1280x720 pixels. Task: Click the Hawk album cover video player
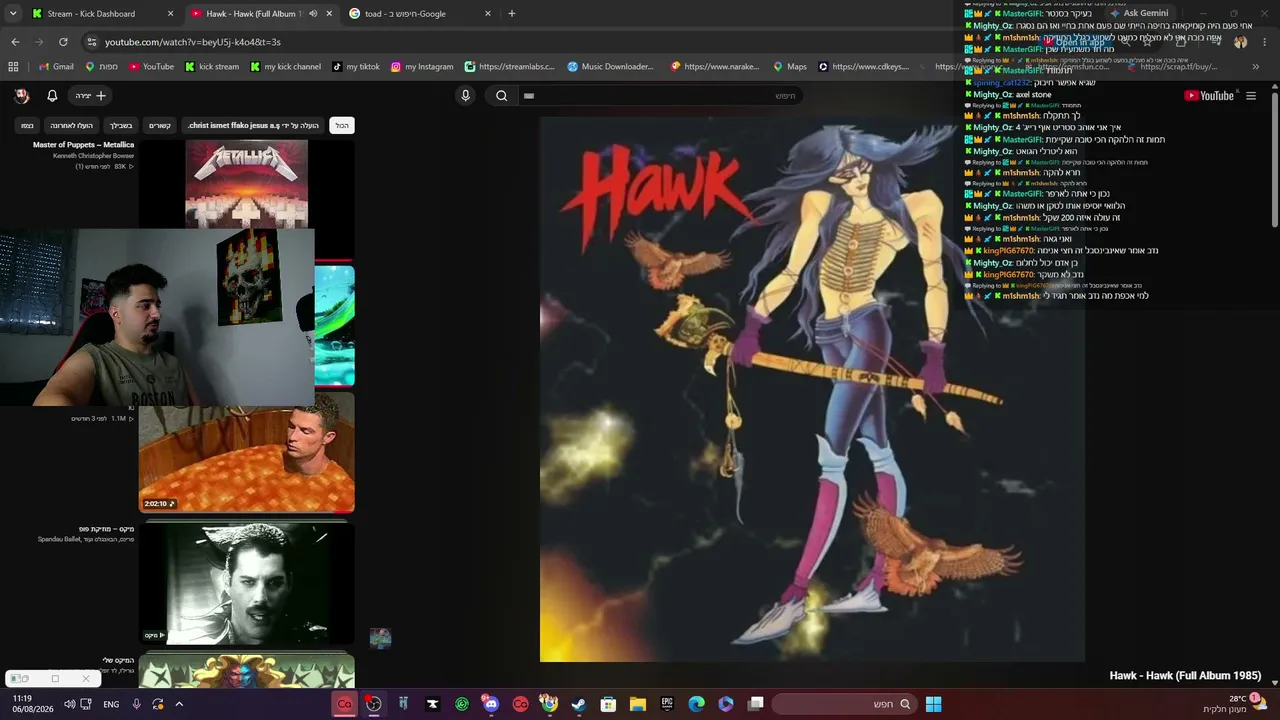(x=812, y=389)
